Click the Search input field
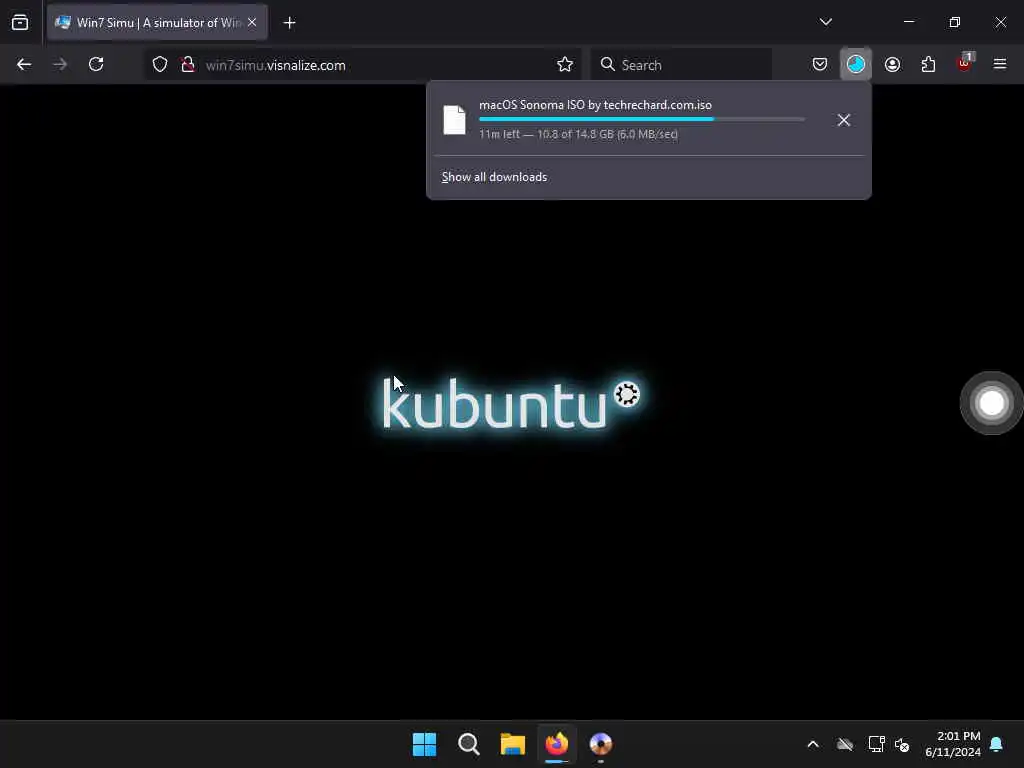Screen dimensions: 1024x768 tap(682, 65)
